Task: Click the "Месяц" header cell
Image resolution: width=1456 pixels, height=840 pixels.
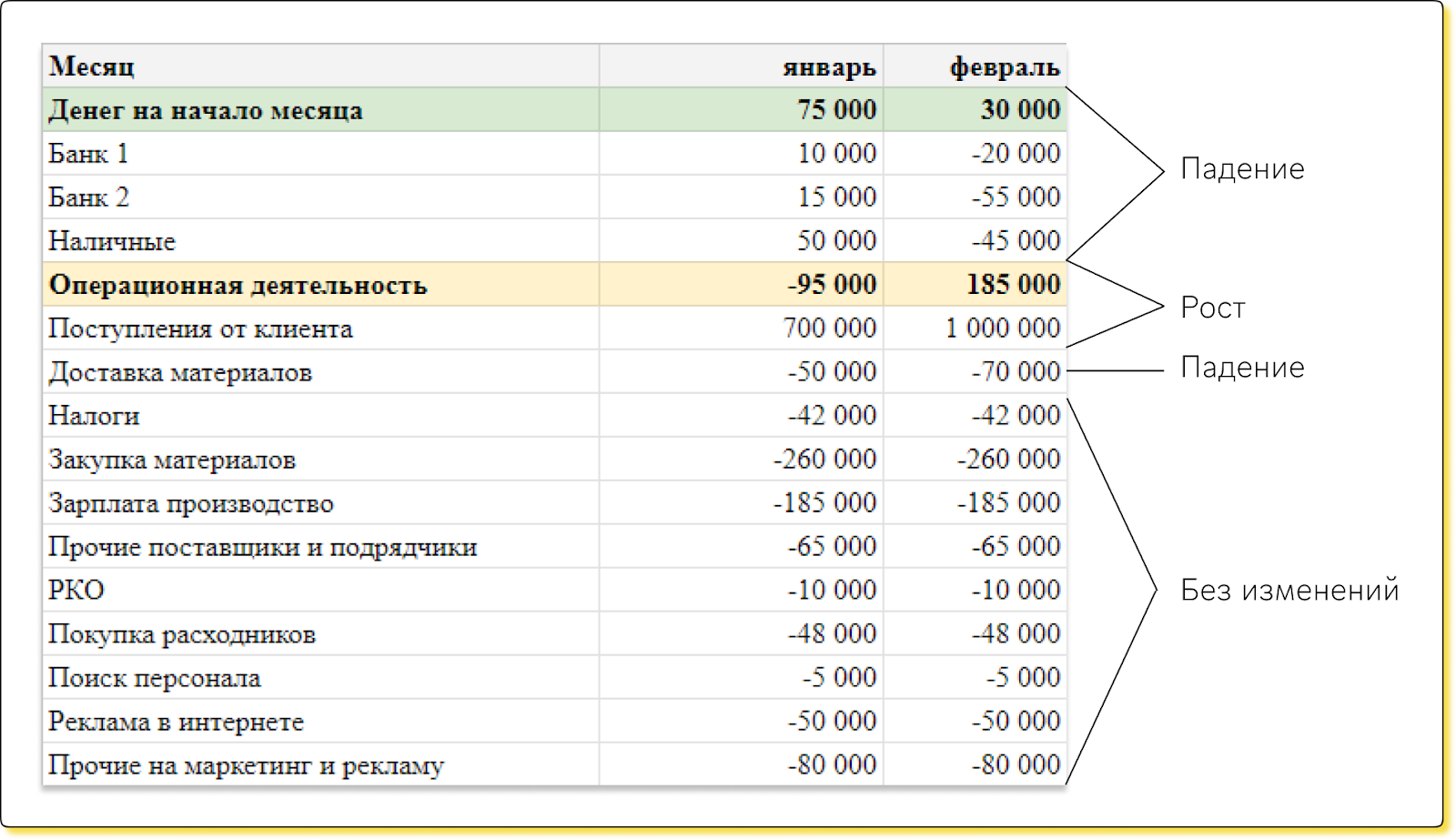Action: [x=92, y=66]
